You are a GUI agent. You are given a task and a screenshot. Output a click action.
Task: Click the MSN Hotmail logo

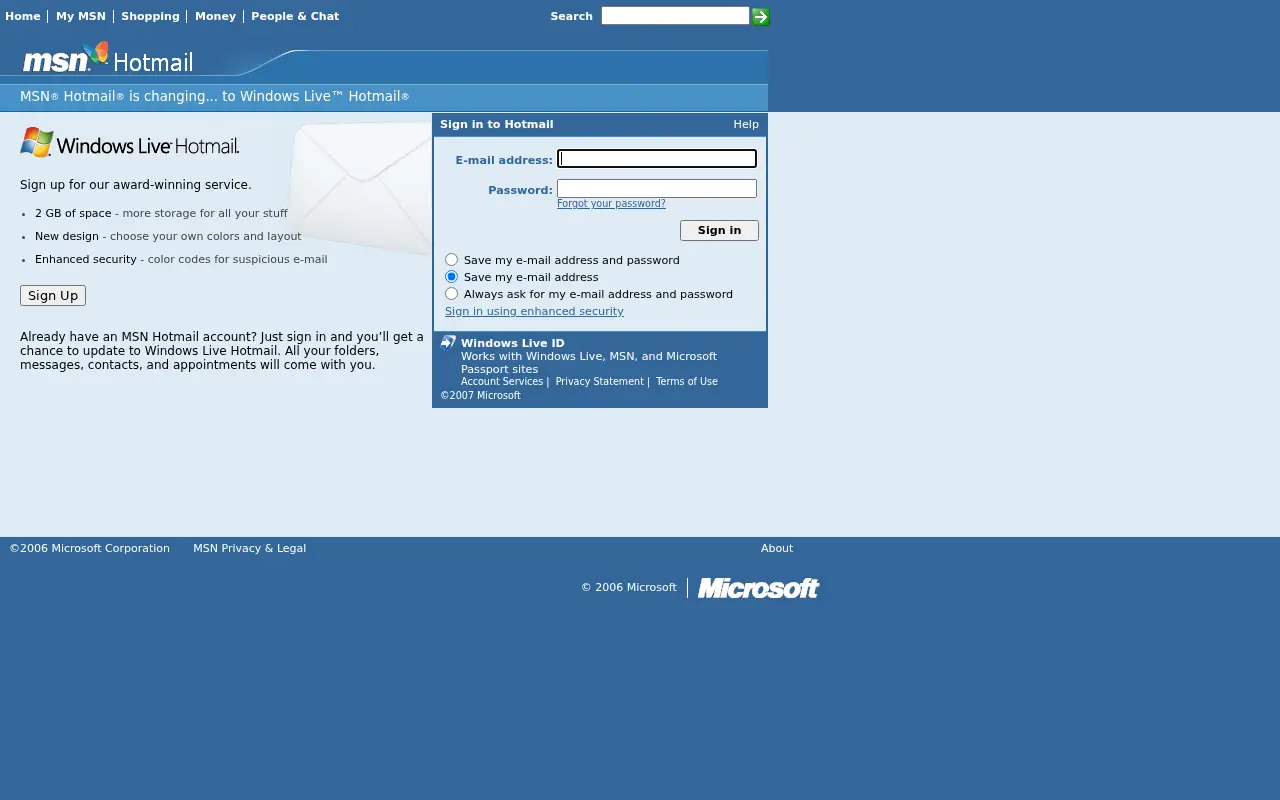108,58
